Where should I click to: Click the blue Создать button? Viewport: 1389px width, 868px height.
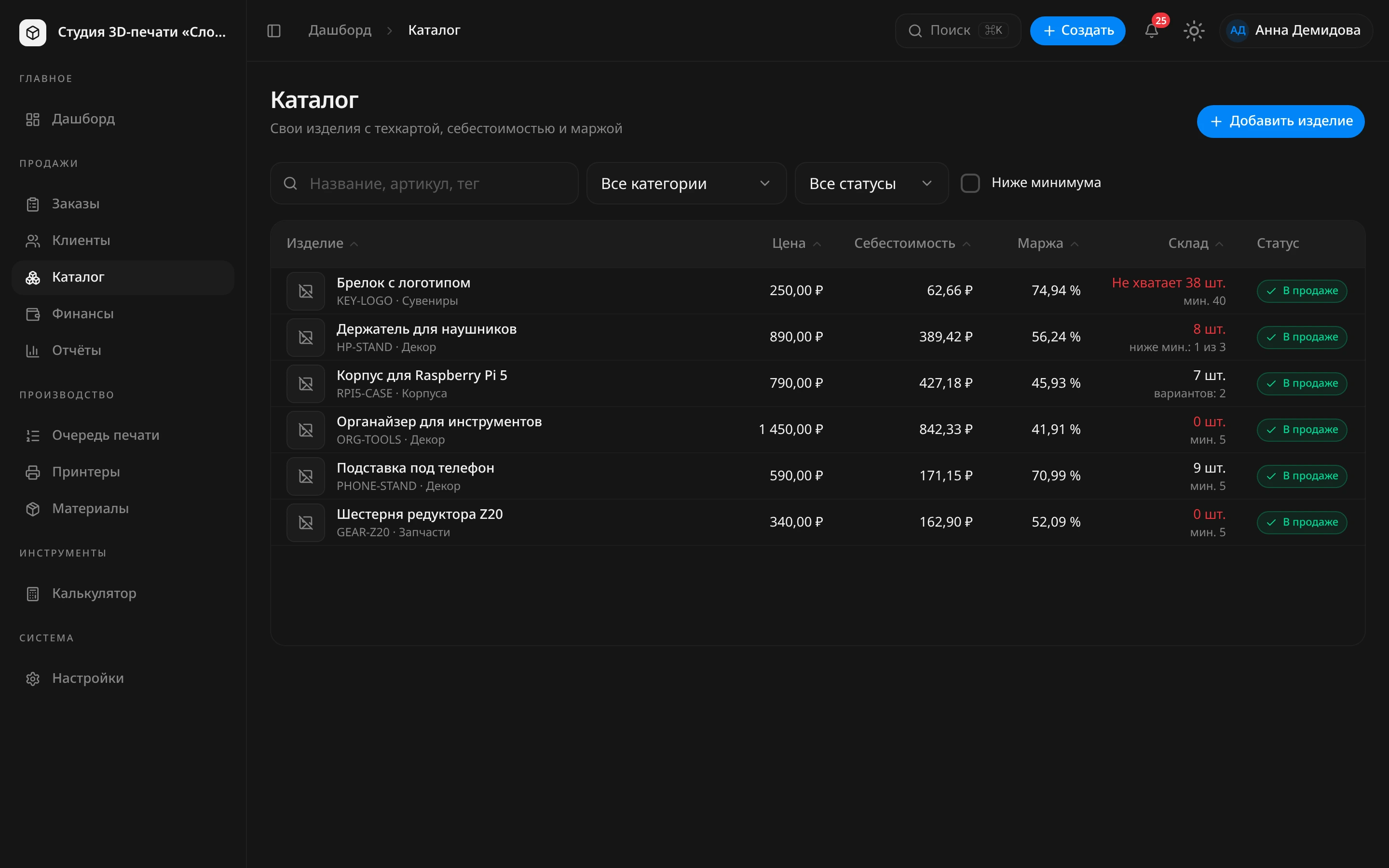pyautogui.click(x=1077, y=30)
